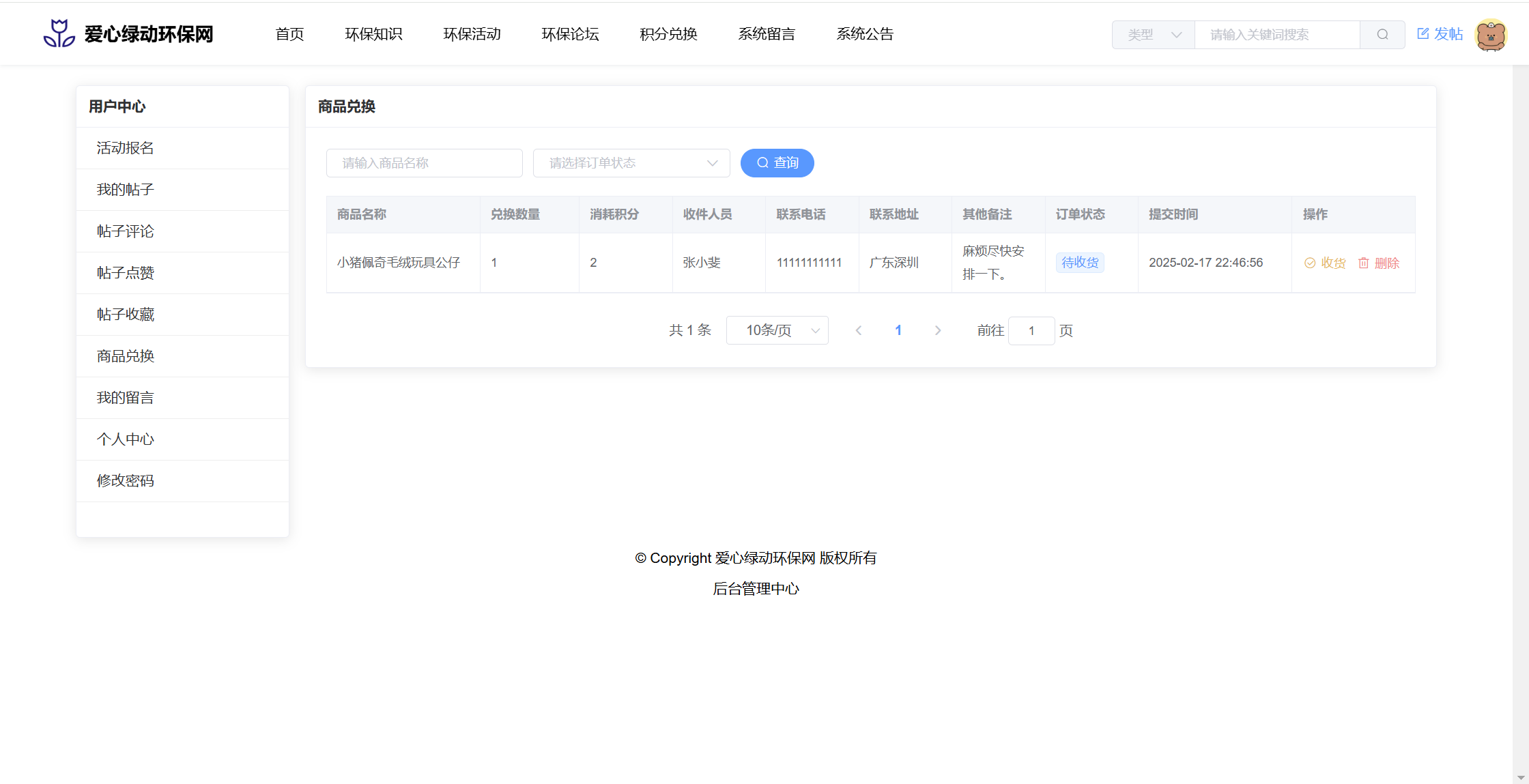Go to the next page arrow
Image resolution: width=1529 pixels, height=784 pixels.
tap(938, 331)
